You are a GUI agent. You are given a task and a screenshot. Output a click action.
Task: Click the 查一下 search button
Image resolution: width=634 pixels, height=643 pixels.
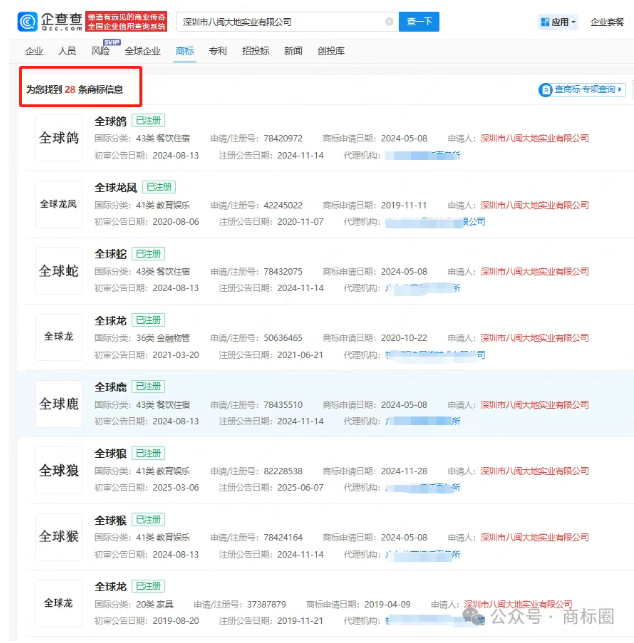coord(419,21)
